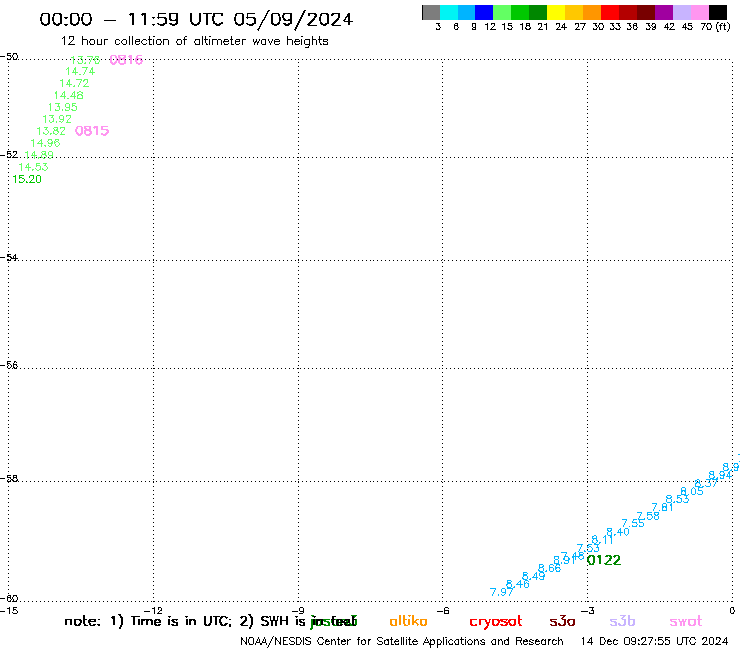The image size is (740, 650).
Task: Click the pink 'swot' satellite label
Action: (x=686, y=622)
